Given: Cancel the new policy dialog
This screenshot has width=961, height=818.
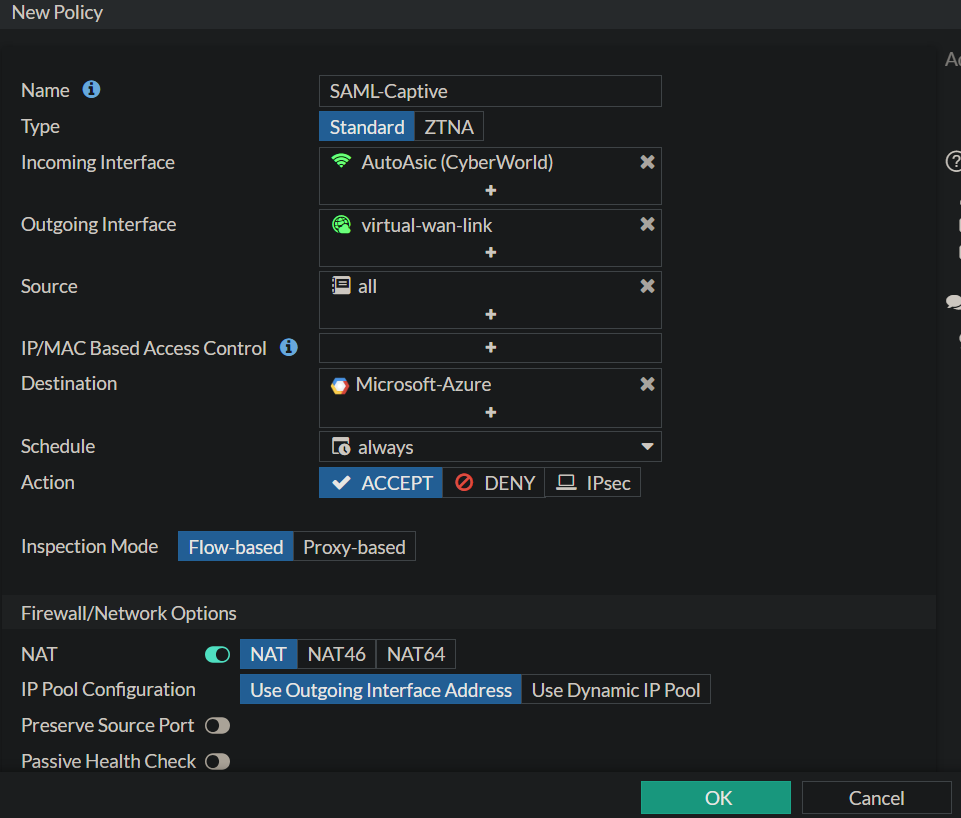Looking at the screenshot, I should (876, 797).
